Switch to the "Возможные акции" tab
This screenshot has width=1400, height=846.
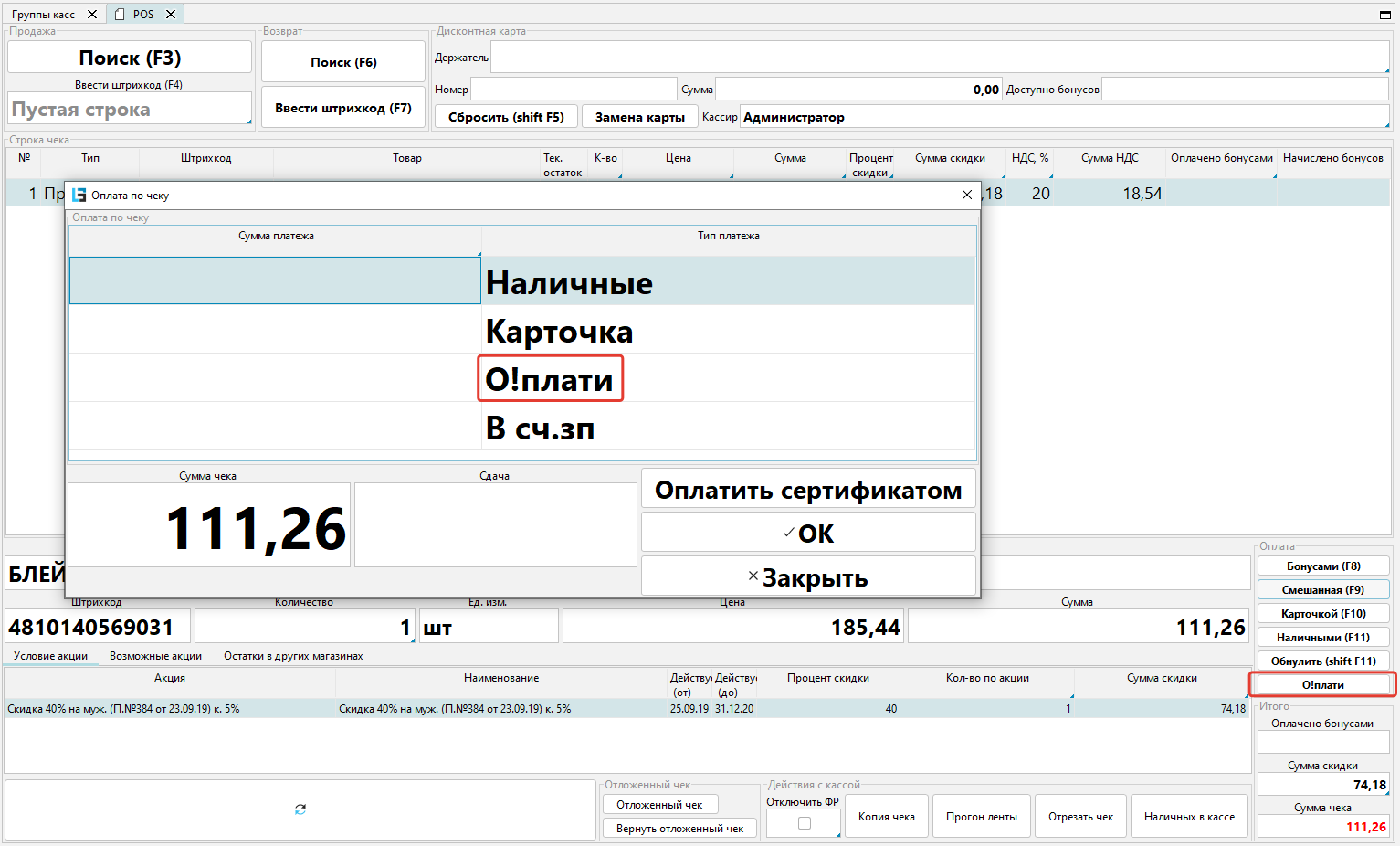click(x=155, y=656)
